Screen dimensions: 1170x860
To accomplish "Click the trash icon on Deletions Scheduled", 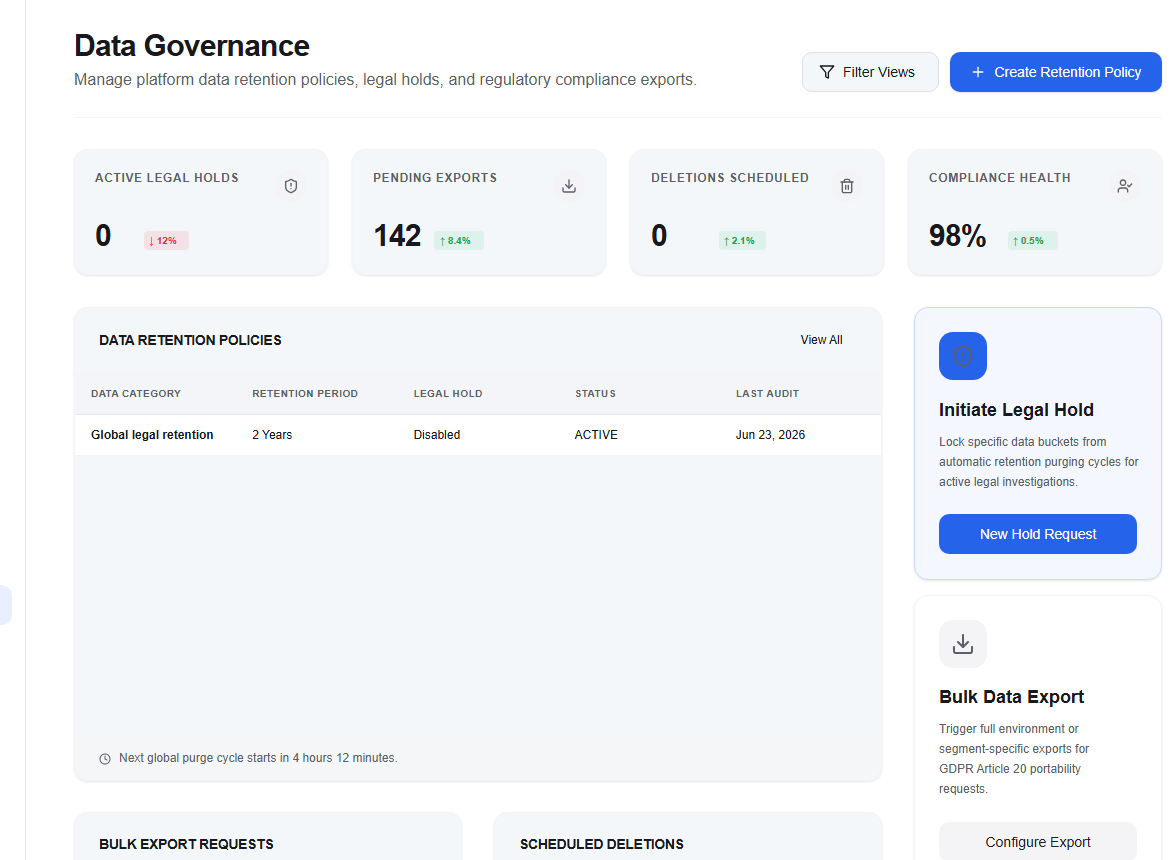I will coord(847,186).
